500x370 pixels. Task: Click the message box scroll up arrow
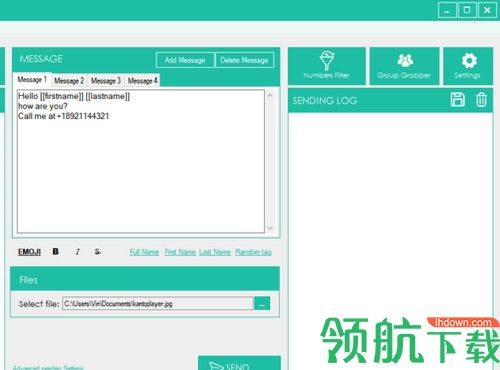[x=270, y=96]
